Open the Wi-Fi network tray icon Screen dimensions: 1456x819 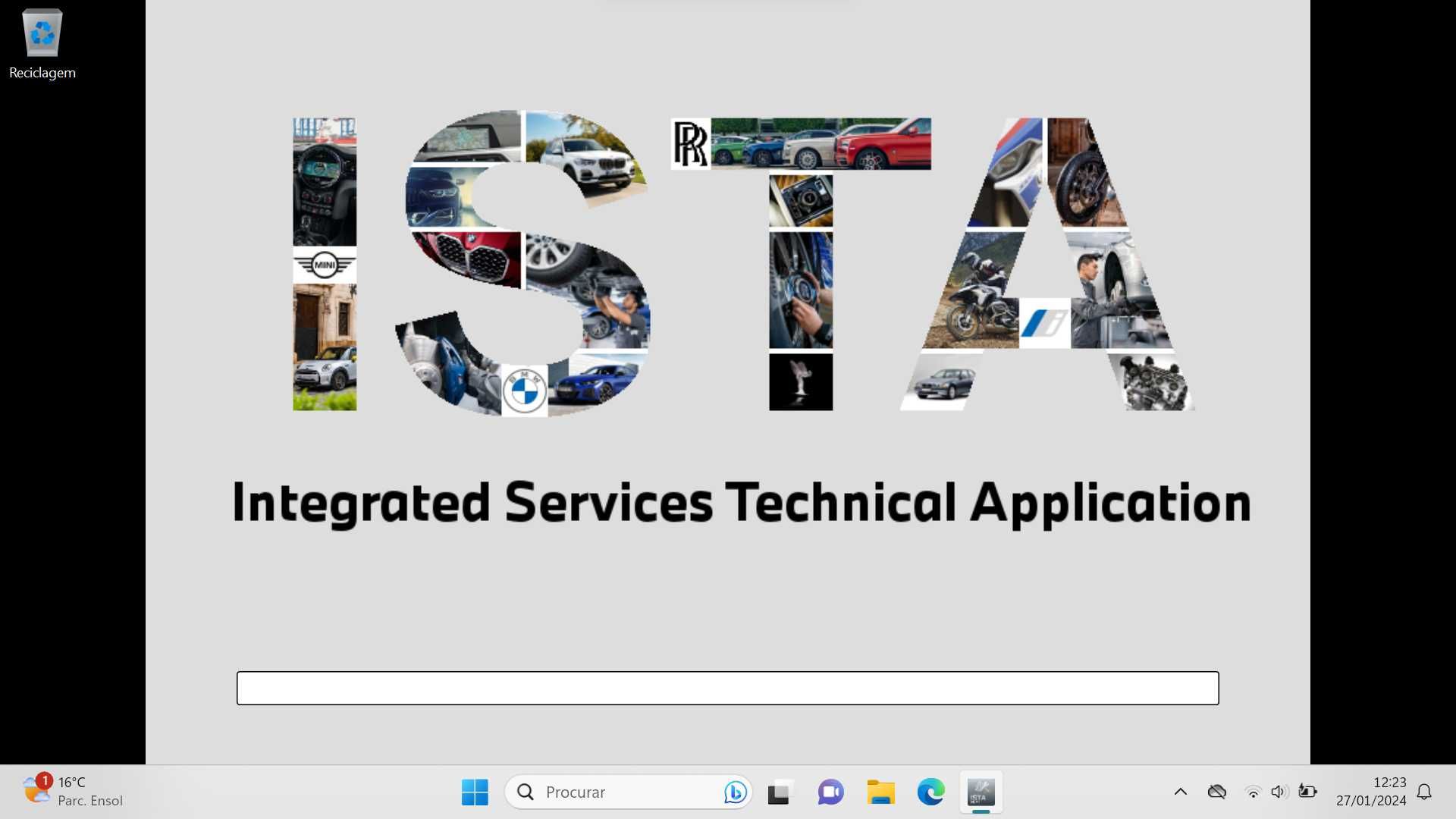coord(1253,792)
